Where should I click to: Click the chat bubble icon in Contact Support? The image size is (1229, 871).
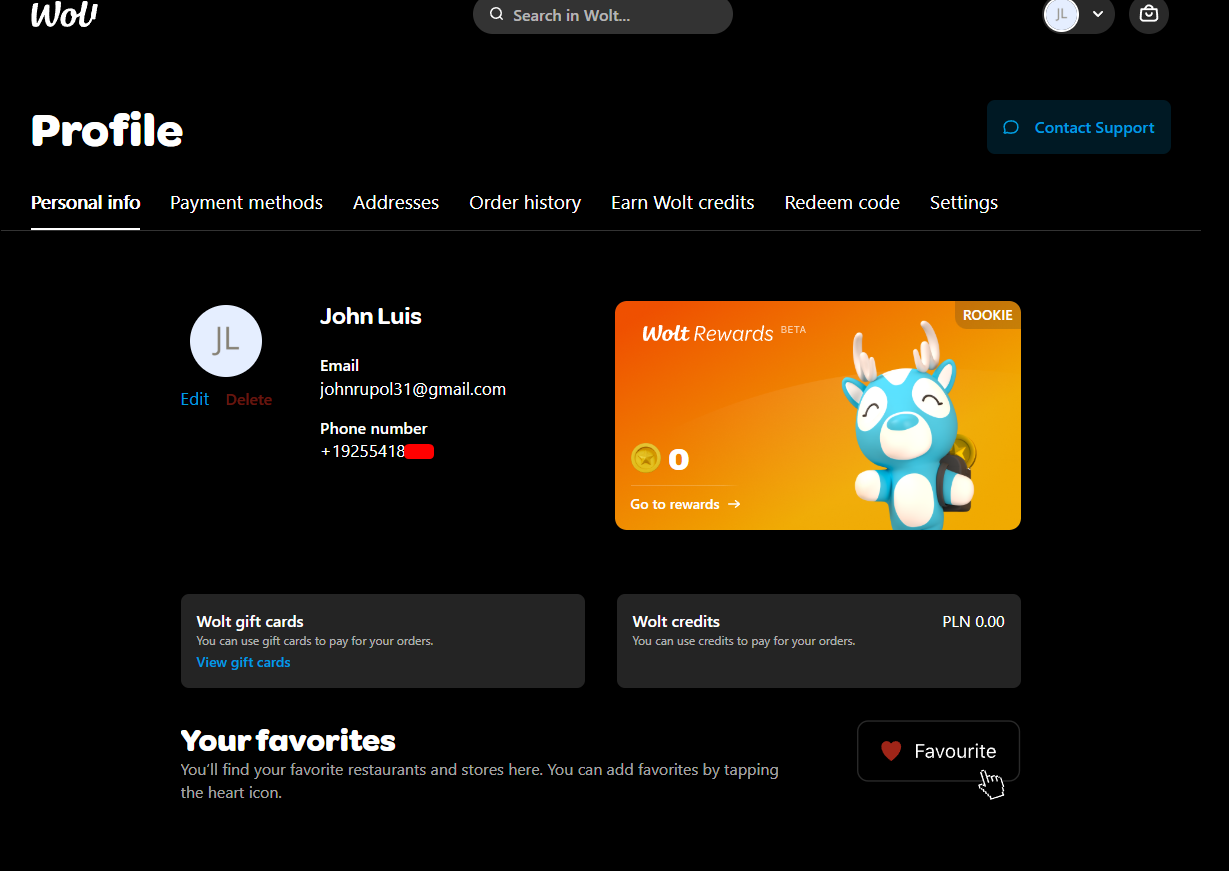click(1011, 128)
